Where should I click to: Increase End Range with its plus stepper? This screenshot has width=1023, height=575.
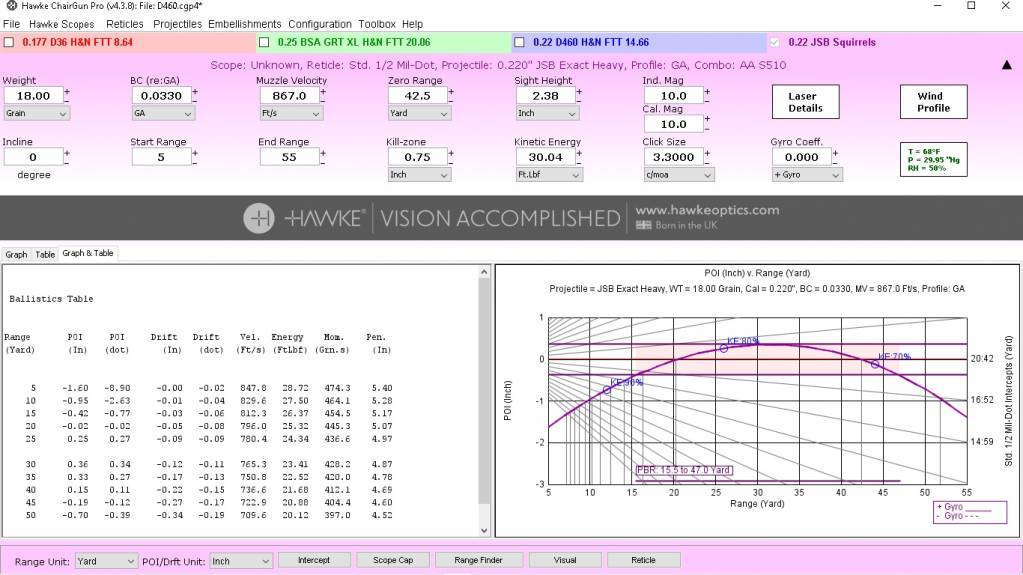[322, 153]
